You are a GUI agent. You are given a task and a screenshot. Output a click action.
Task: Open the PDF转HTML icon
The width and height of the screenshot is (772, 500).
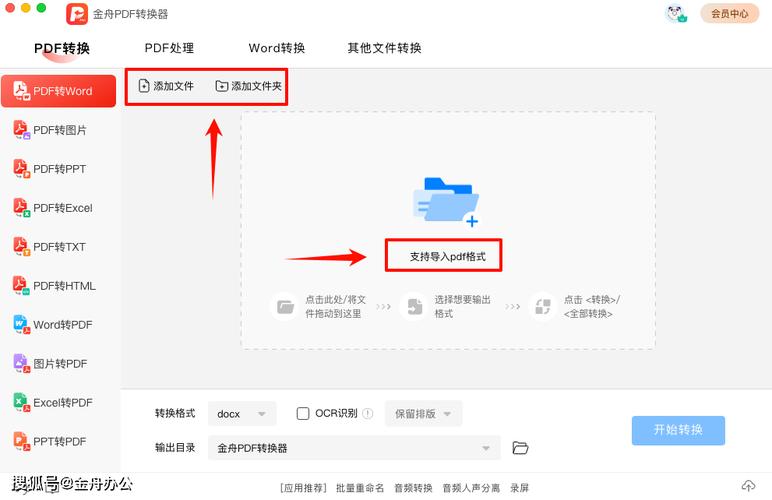(x=21, y=285)
